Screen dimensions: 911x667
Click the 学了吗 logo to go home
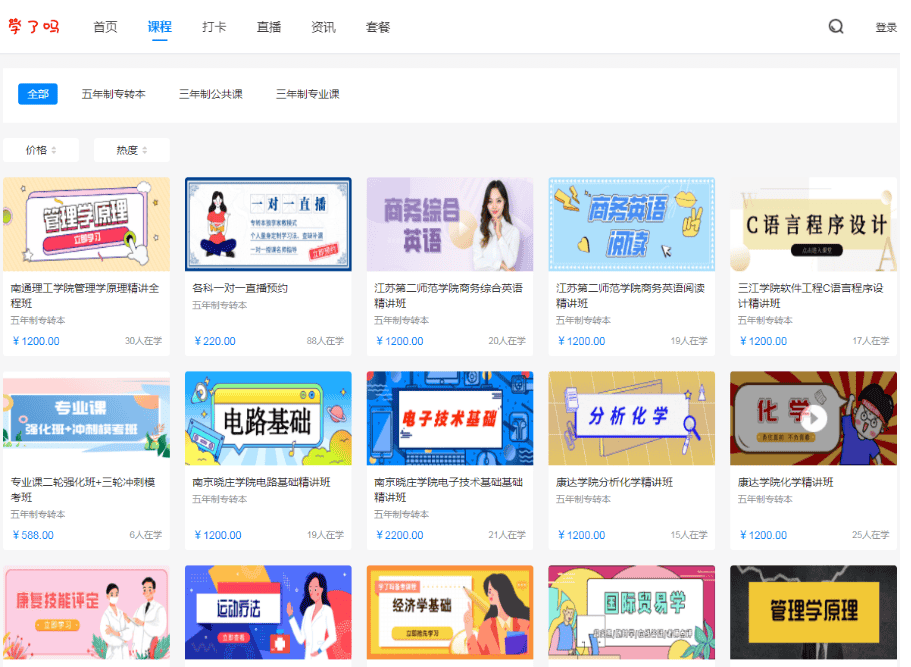click(x=34, y=27)
